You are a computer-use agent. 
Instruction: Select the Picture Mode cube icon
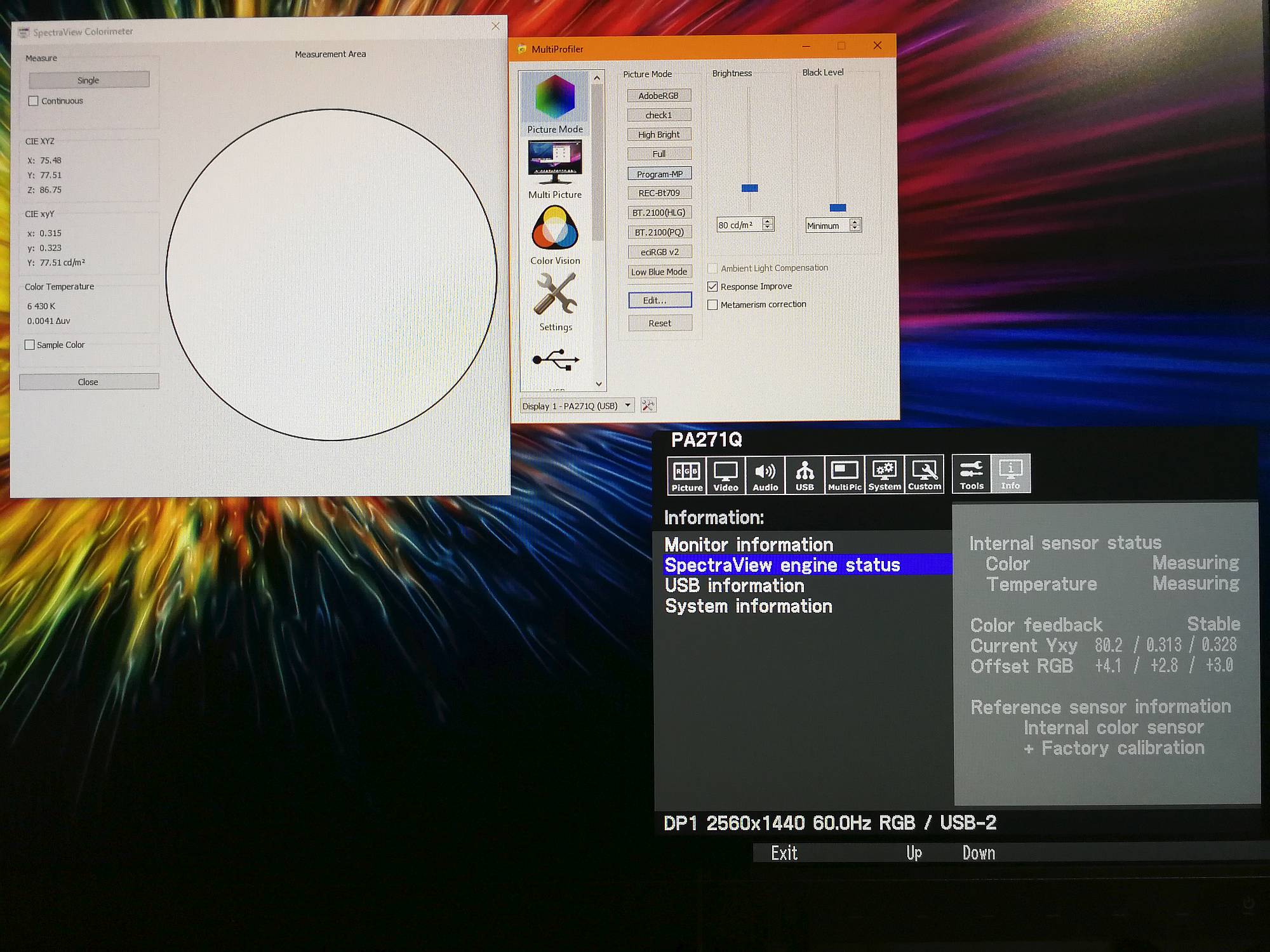pyautogui.click(x=554, y=98)
